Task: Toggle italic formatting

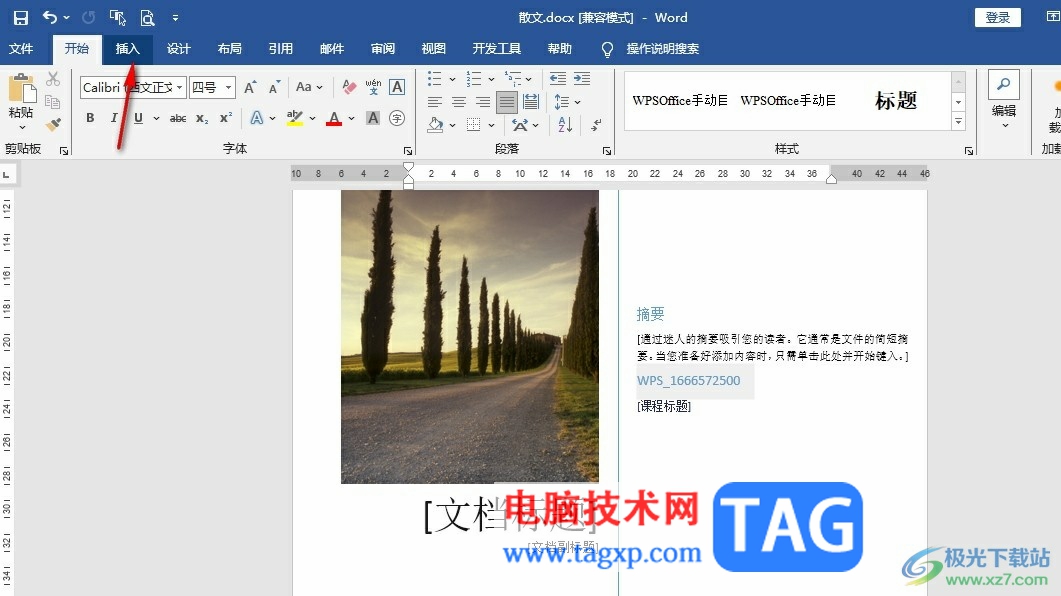Action: 114,118
